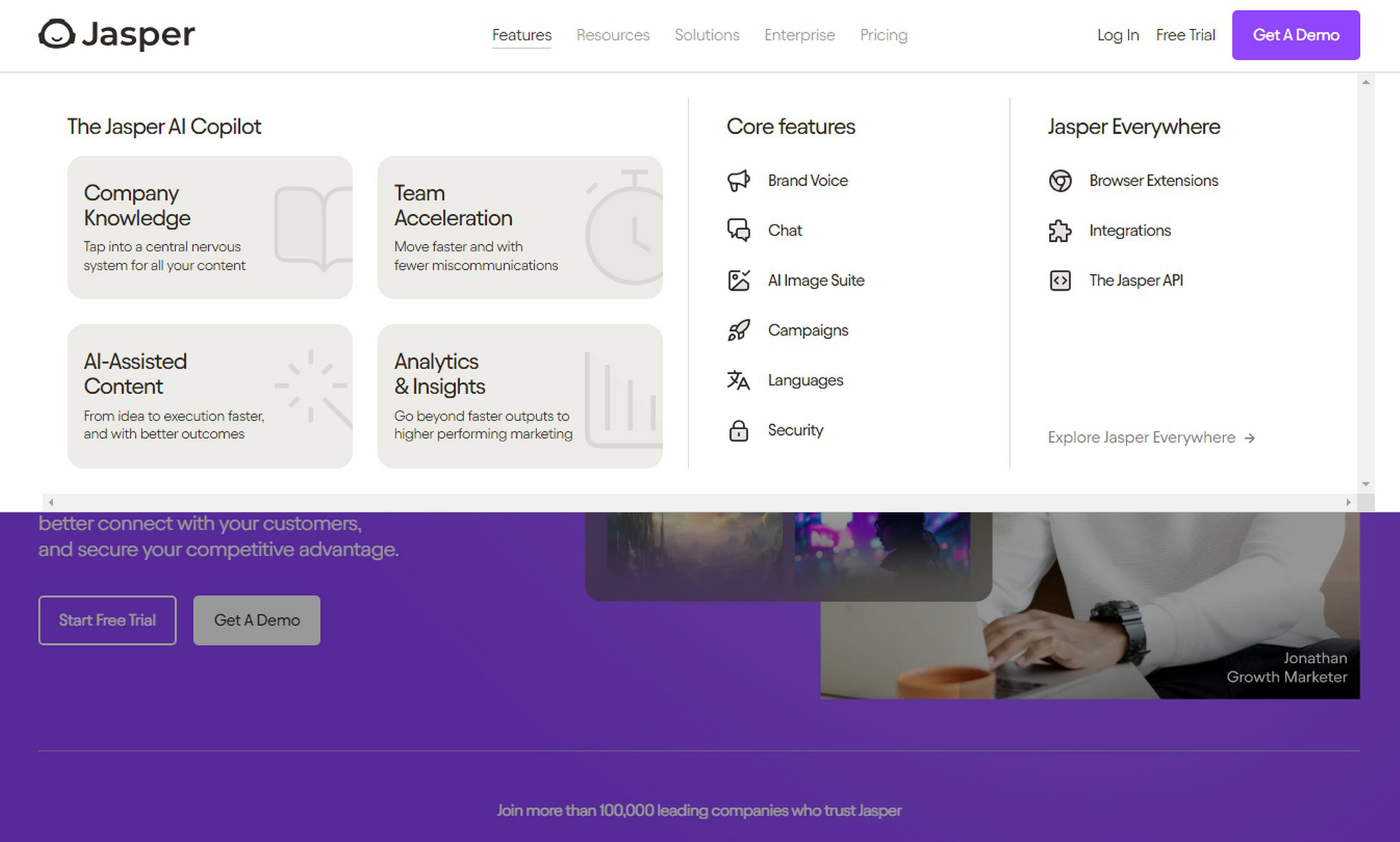1400x842 pixels.
Task: Click the Brand Voice megaphone icon
Action: [738, 181]
